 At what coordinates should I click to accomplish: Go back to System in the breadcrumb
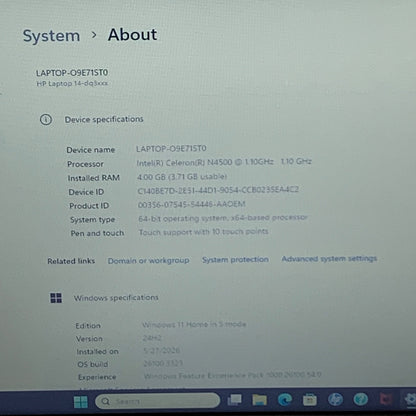[51, 36]
